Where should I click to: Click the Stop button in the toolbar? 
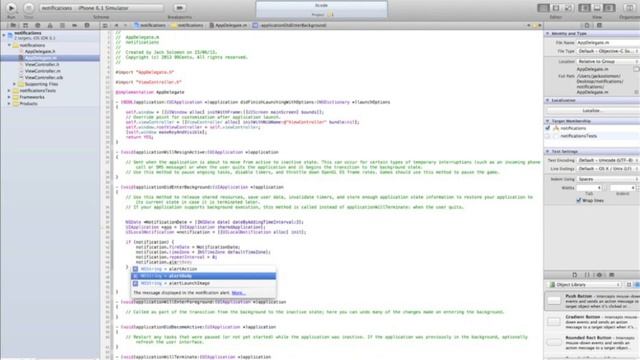tap(29, 8)
